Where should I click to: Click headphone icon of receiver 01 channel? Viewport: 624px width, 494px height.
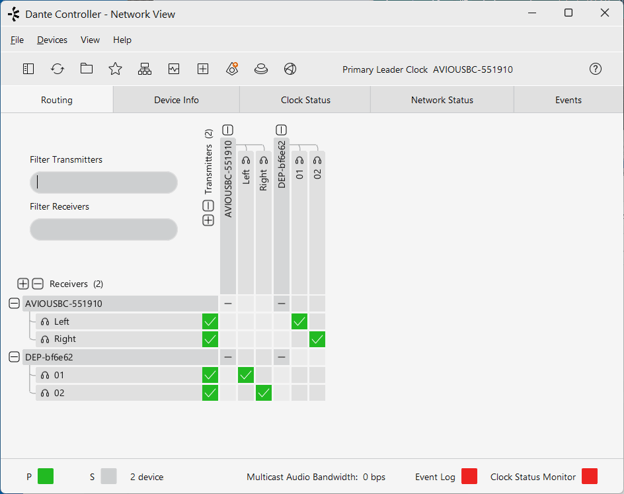click(x=45, y=375)
